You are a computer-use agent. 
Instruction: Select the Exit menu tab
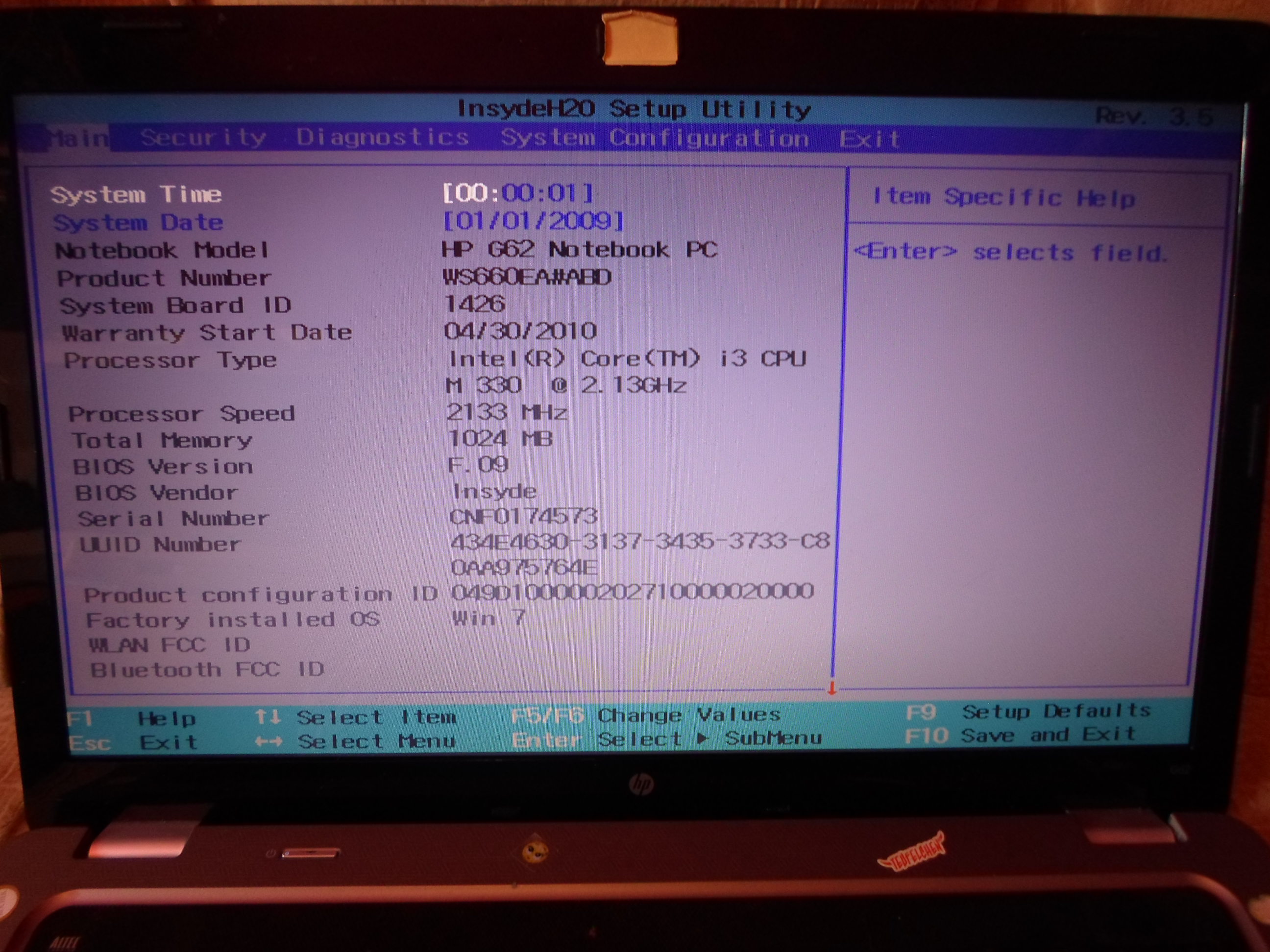click(x=869, y=139)
